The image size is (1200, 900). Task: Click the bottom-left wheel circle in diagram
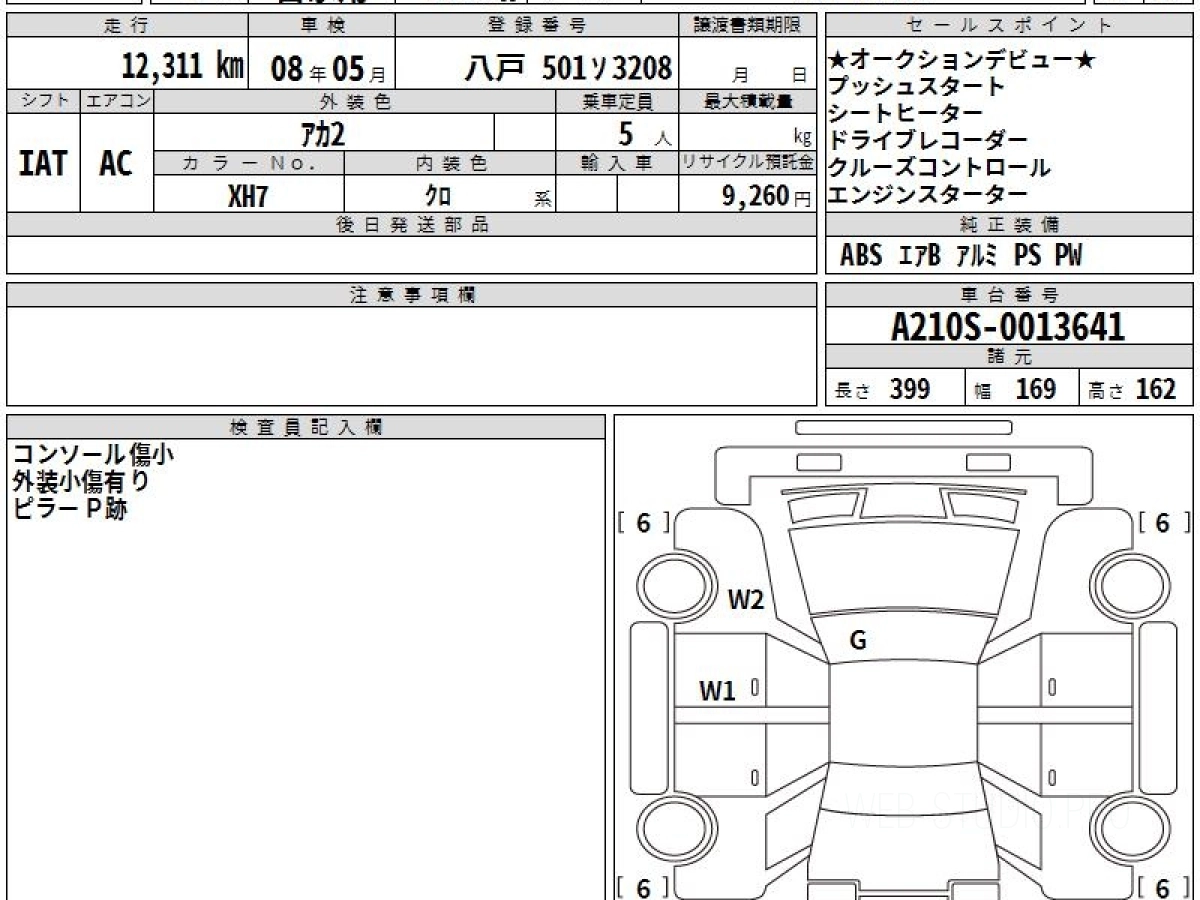[667, 828]
